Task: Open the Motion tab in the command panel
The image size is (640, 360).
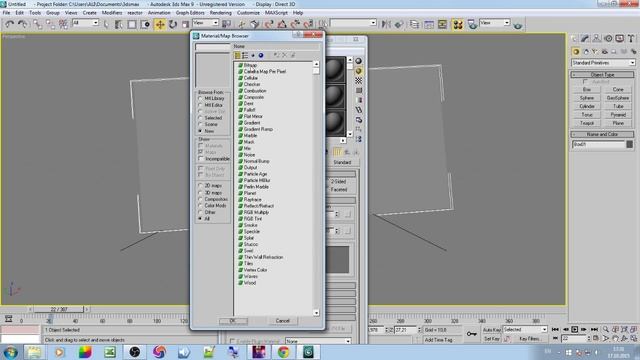Action: pyautogui.click(x=608, y=38)
